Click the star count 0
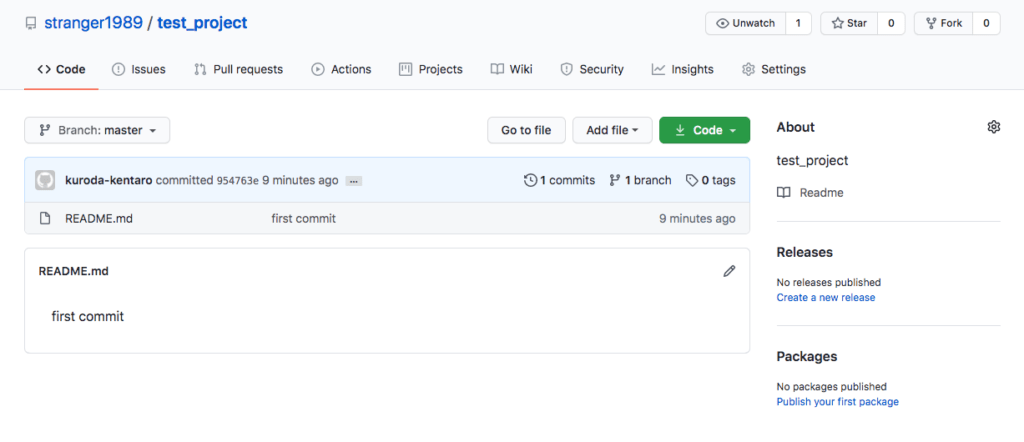The height and width of the screenshot is (442, 1024). coord(891,24)
